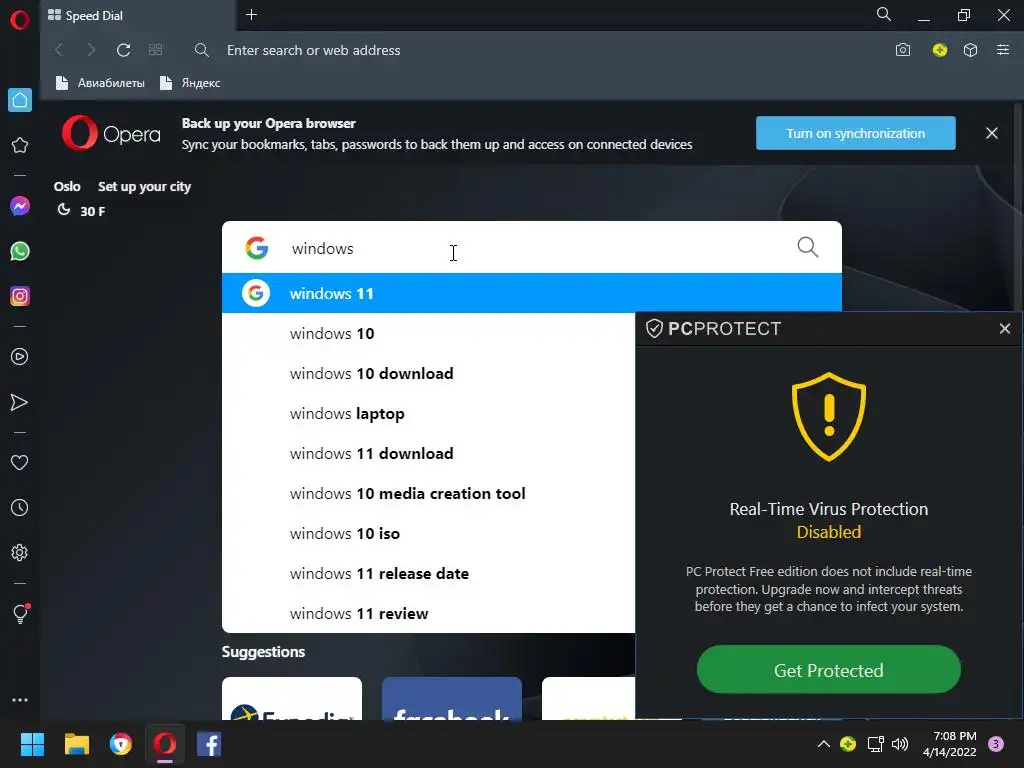This screenshot has height=768, width=1024.
Task: Open the Player sidebar icon
Action: 20,357
